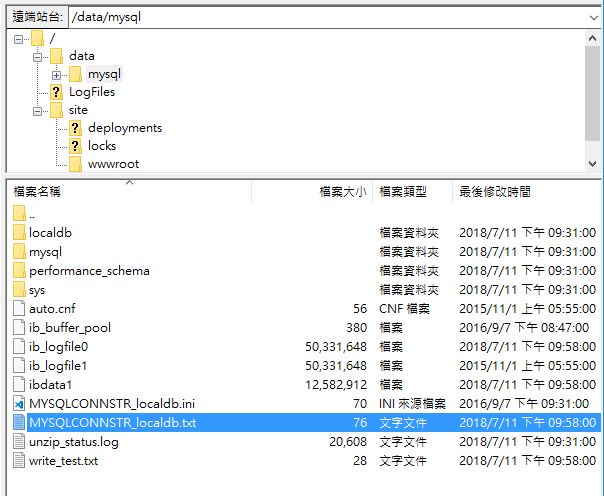Click the deployments question-mark folder icon
Viewport: 604px width, 496px height.
(x=75, y=128)
